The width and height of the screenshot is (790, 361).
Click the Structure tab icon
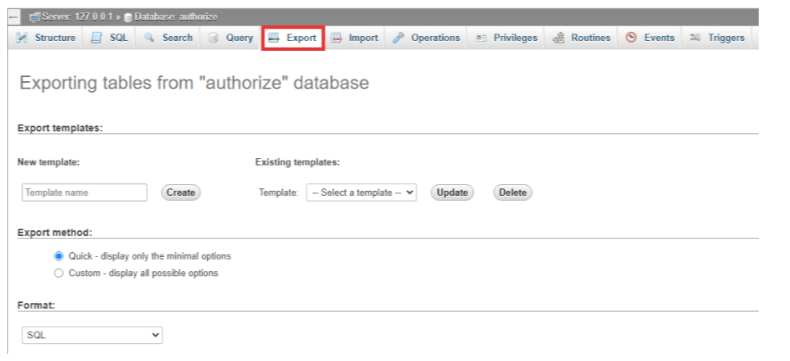click(22, 38)
